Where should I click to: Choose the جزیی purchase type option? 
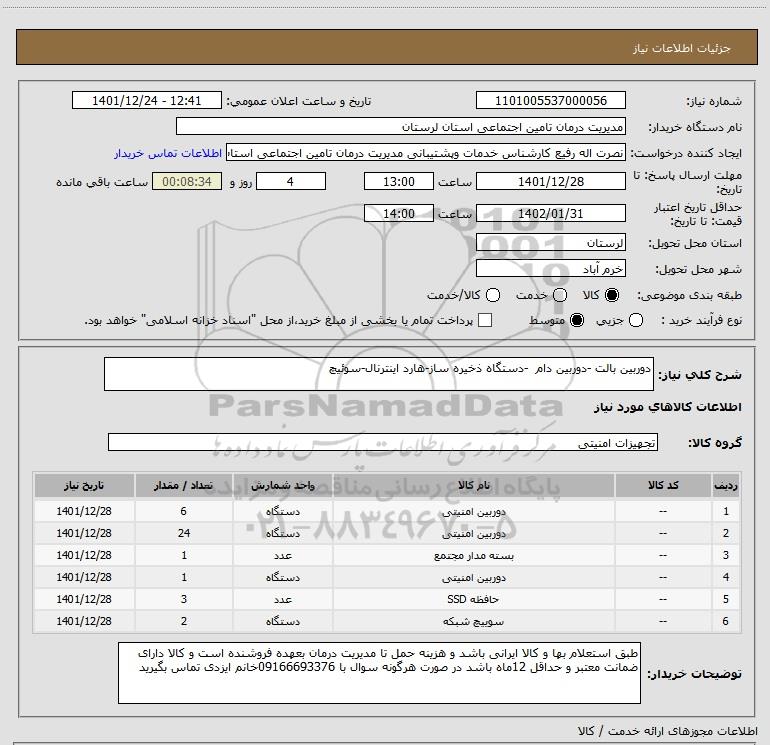[636, 320]
